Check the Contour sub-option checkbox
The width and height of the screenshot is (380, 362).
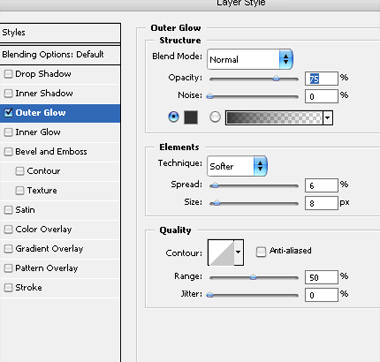[20, 171]
